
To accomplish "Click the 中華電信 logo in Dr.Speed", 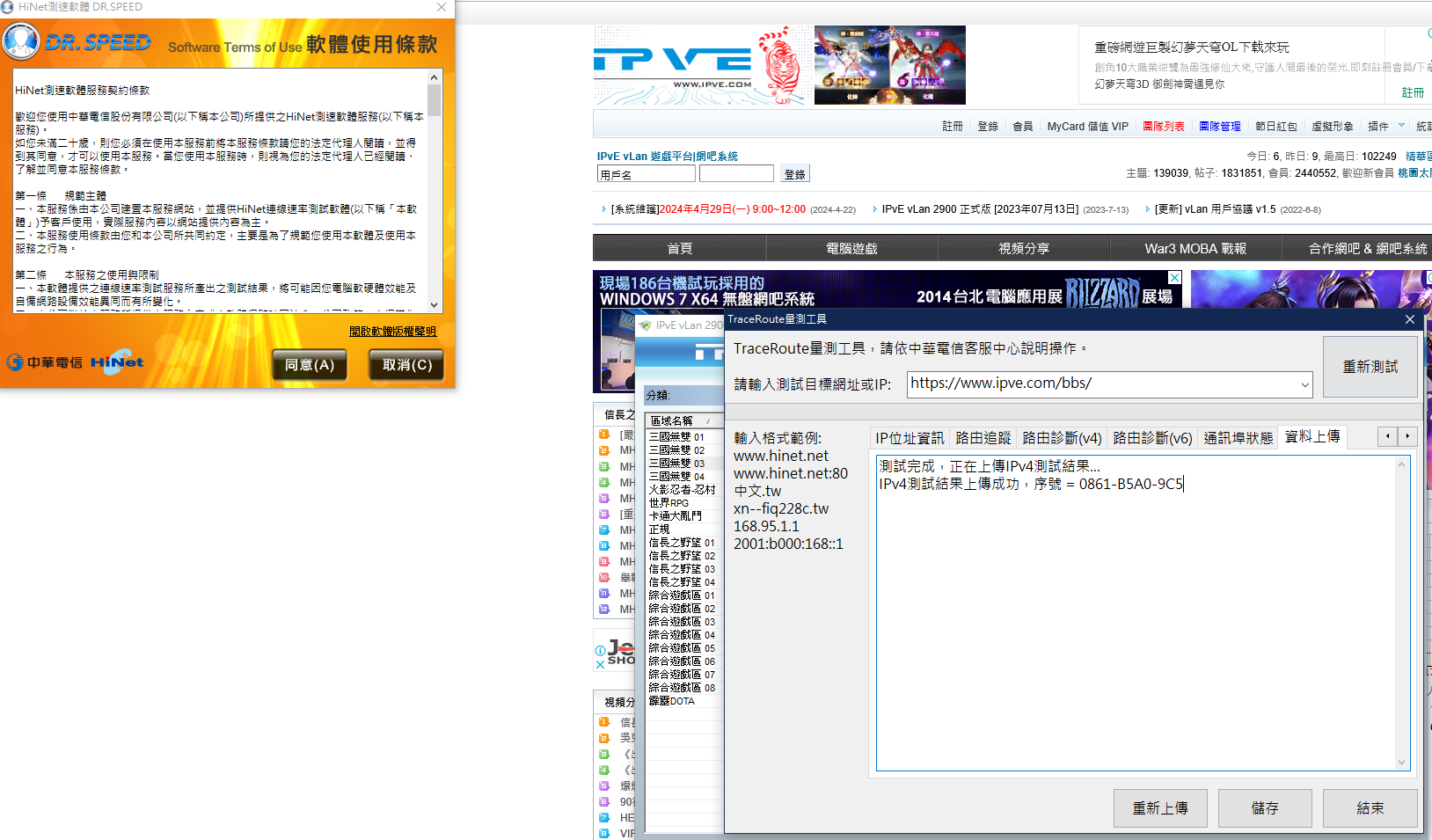I will (45, 362).
